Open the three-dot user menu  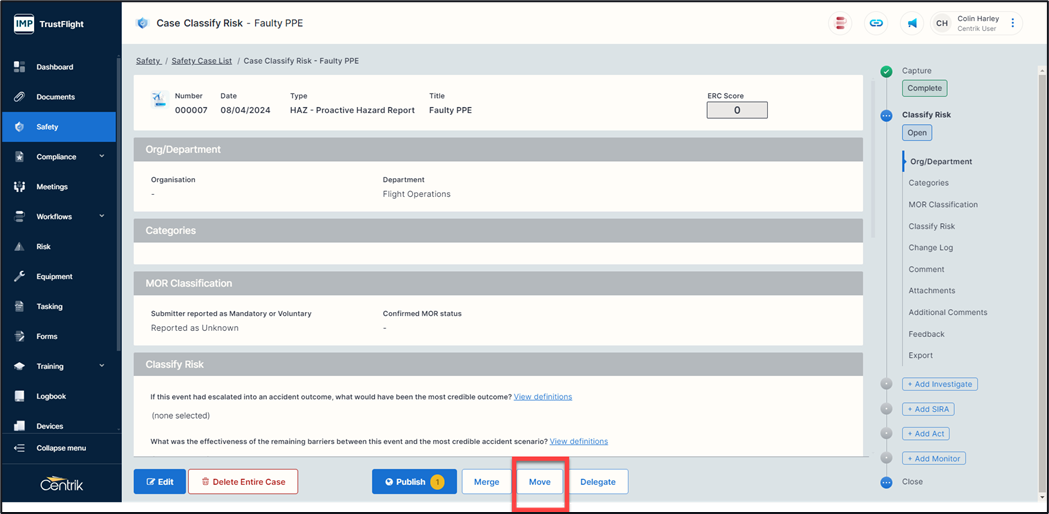pos(1013,23)
